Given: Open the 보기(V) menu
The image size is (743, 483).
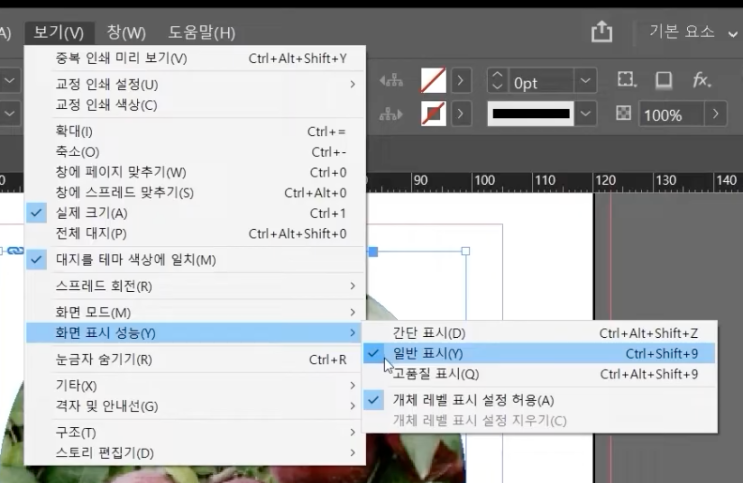Looking at the screenshot, I should click(59, 33).
